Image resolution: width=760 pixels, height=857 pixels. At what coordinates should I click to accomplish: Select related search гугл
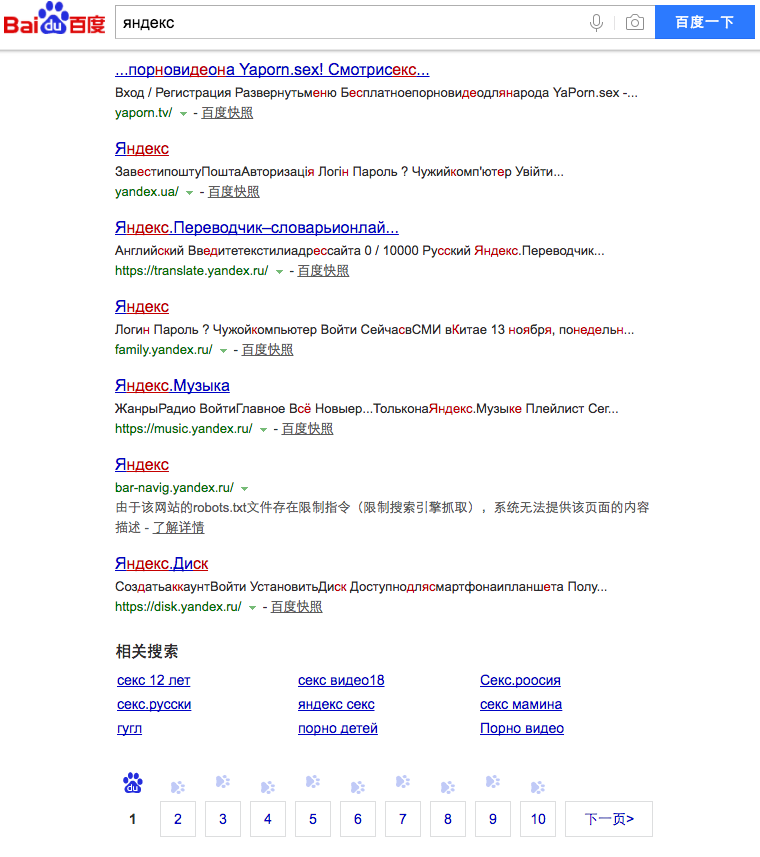129,729
